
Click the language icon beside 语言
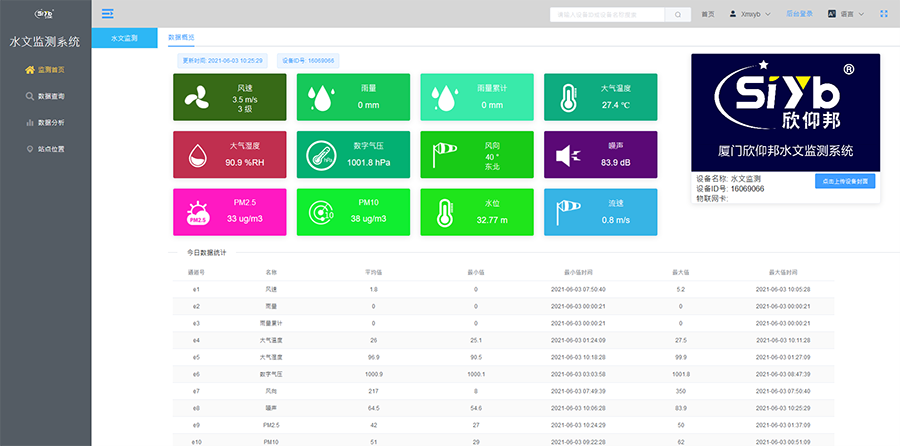[x=831, y=14]
